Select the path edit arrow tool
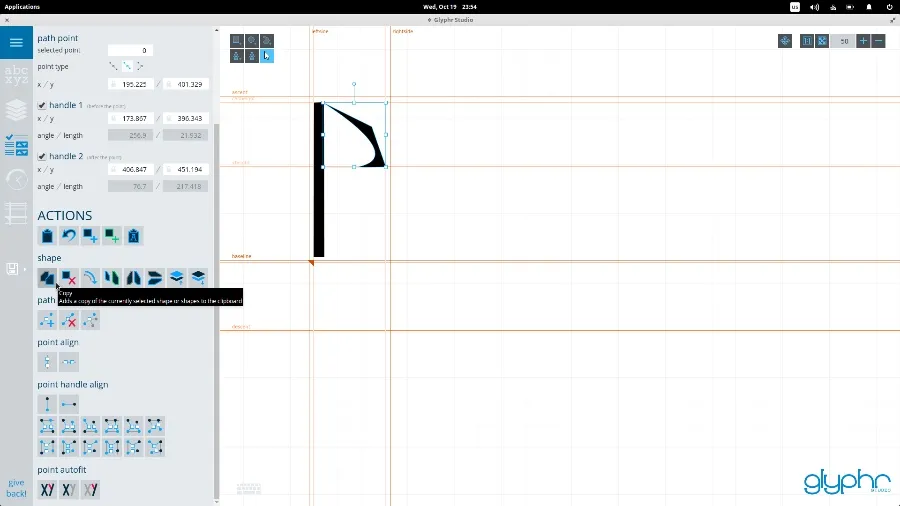 click(x=267, y=56)
